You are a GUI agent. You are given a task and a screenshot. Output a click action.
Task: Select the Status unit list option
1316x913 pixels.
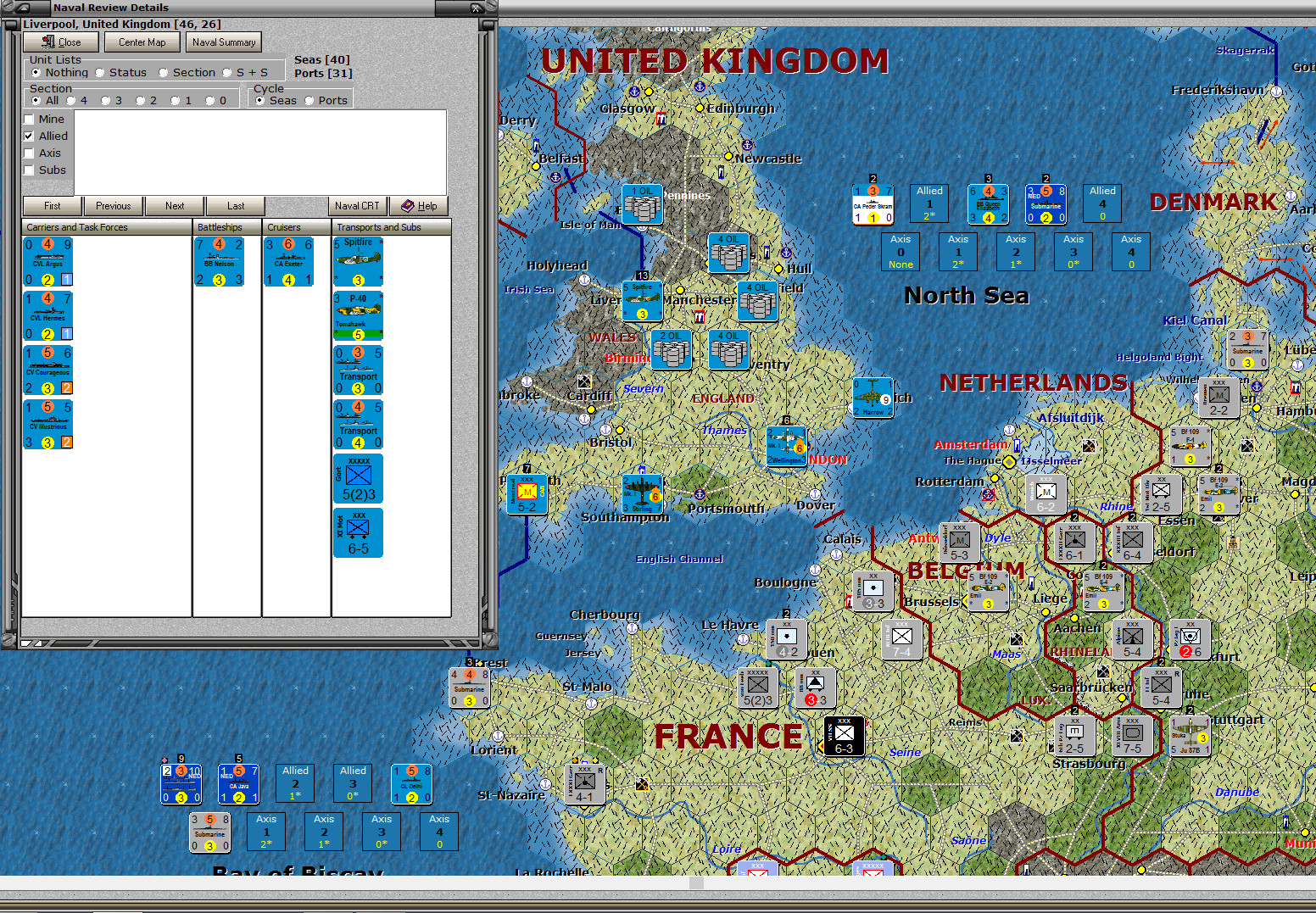click(x=121, y=73)
